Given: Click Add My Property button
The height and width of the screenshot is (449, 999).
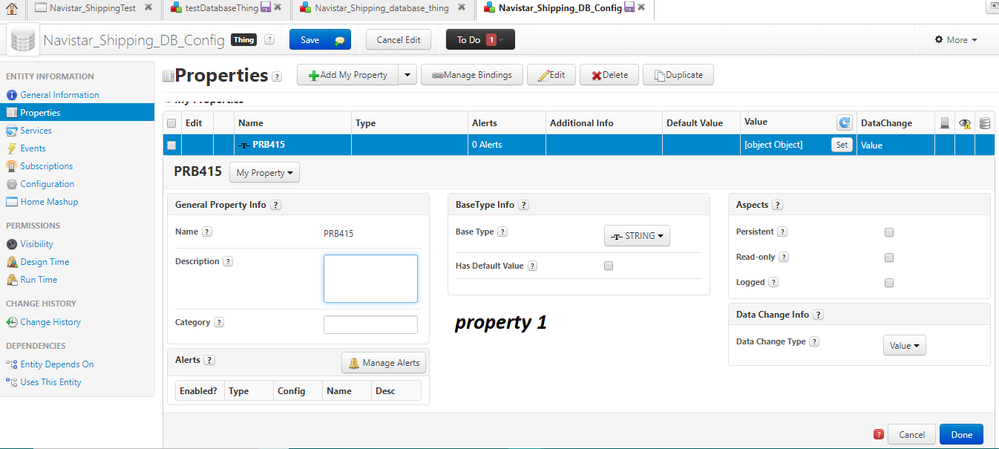Looking at the screenshot, I should point(348,75).
